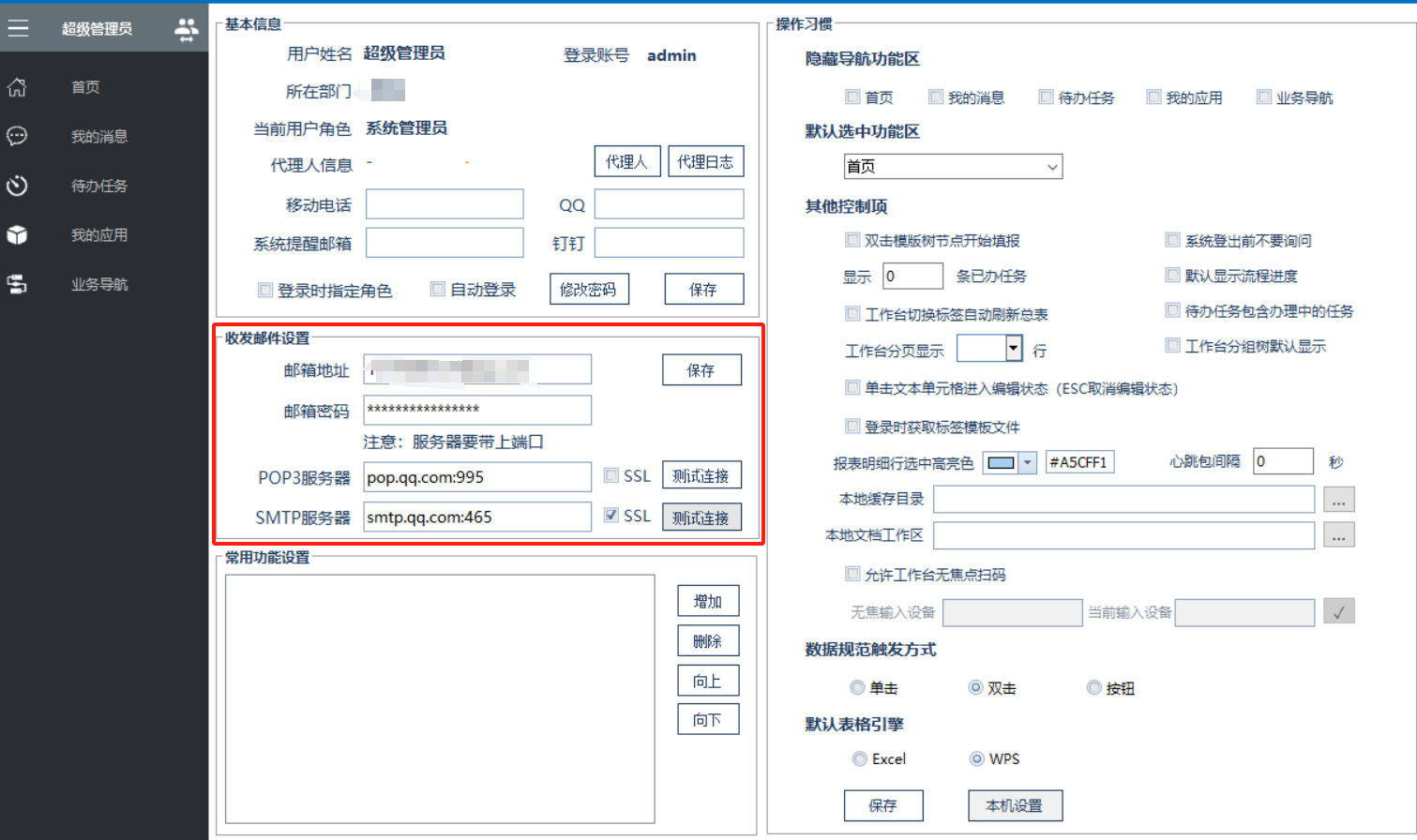Image resolution: width=1417 pixels, height=840 pixels.
Task: Toggle the 自动登录 checkbox
Action: tap(438, 290)
